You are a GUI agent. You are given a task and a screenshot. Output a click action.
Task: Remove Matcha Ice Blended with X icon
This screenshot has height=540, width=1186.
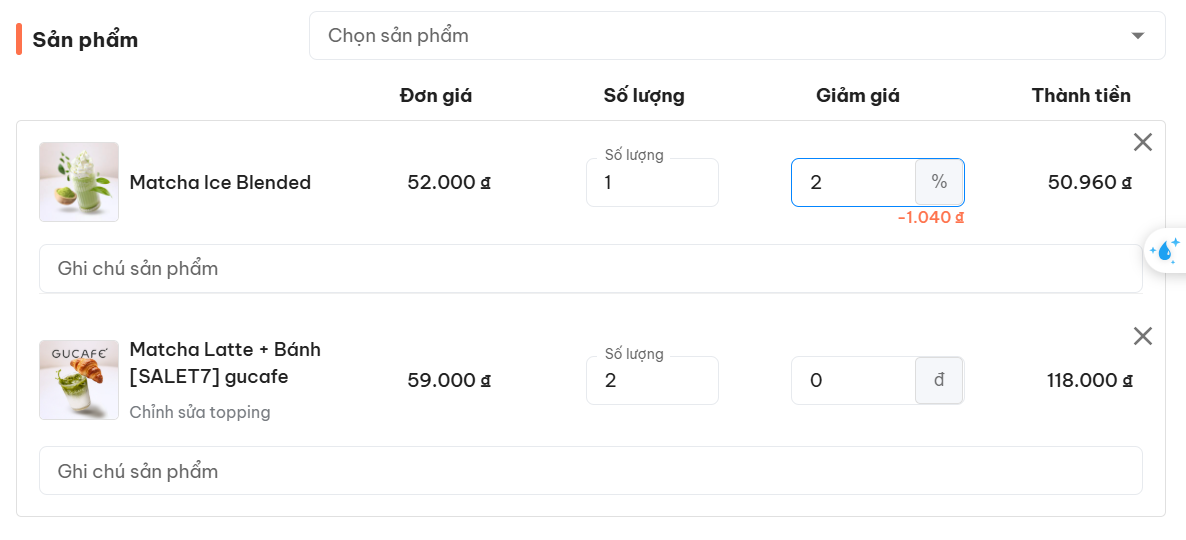coord(1143,142)
